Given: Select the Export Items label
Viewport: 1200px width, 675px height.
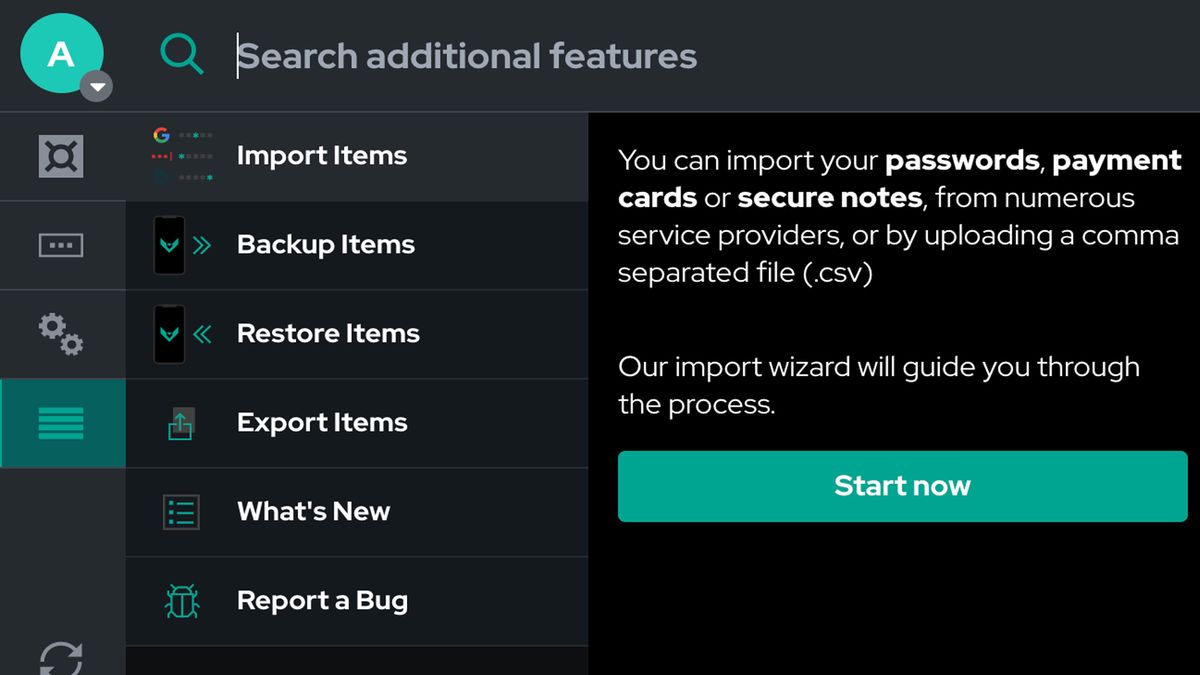Looking at the screenshot, I should tap(322, 423).
